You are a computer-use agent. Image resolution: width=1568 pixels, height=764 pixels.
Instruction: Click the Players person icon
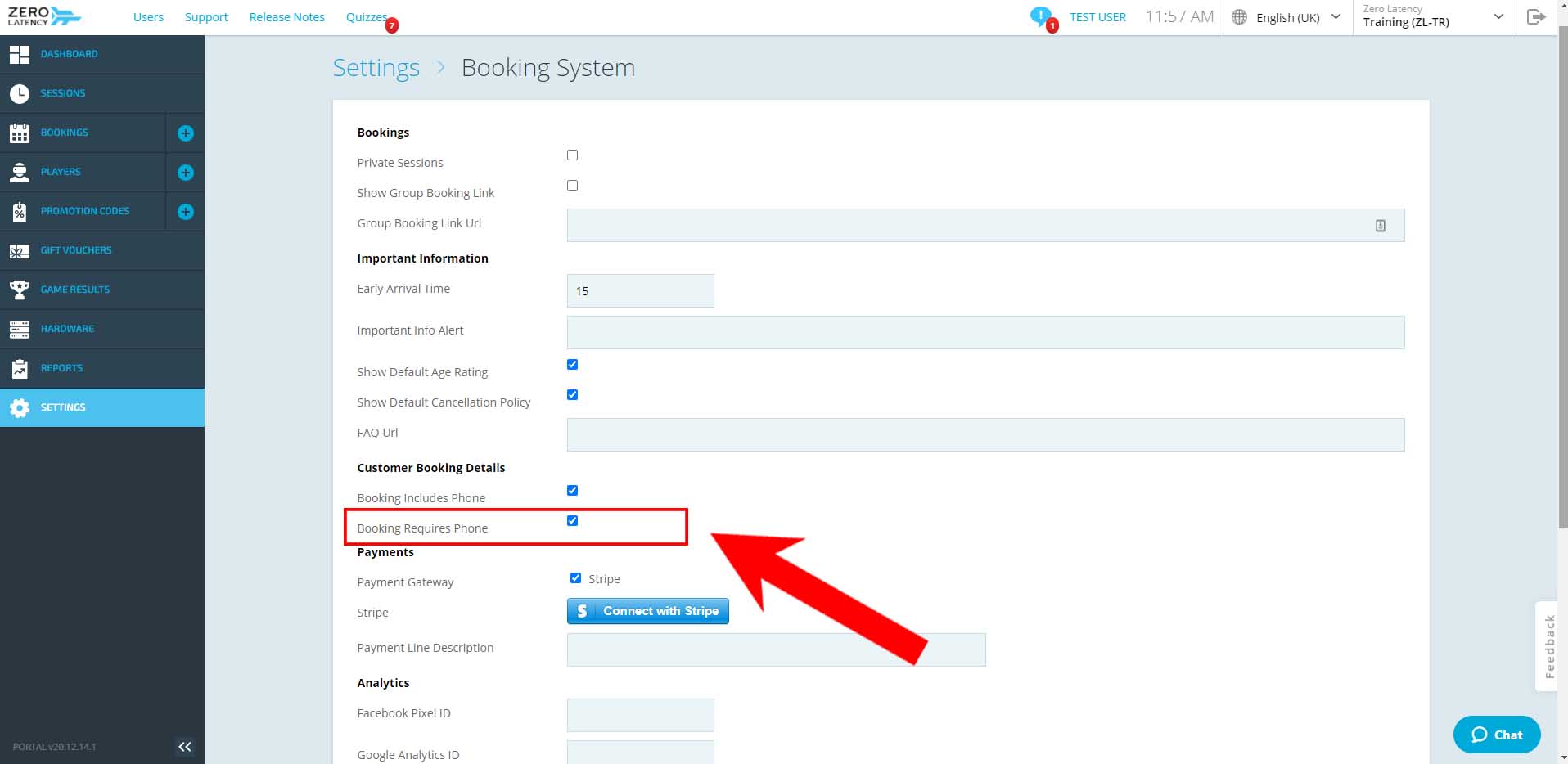pos(20,172)
